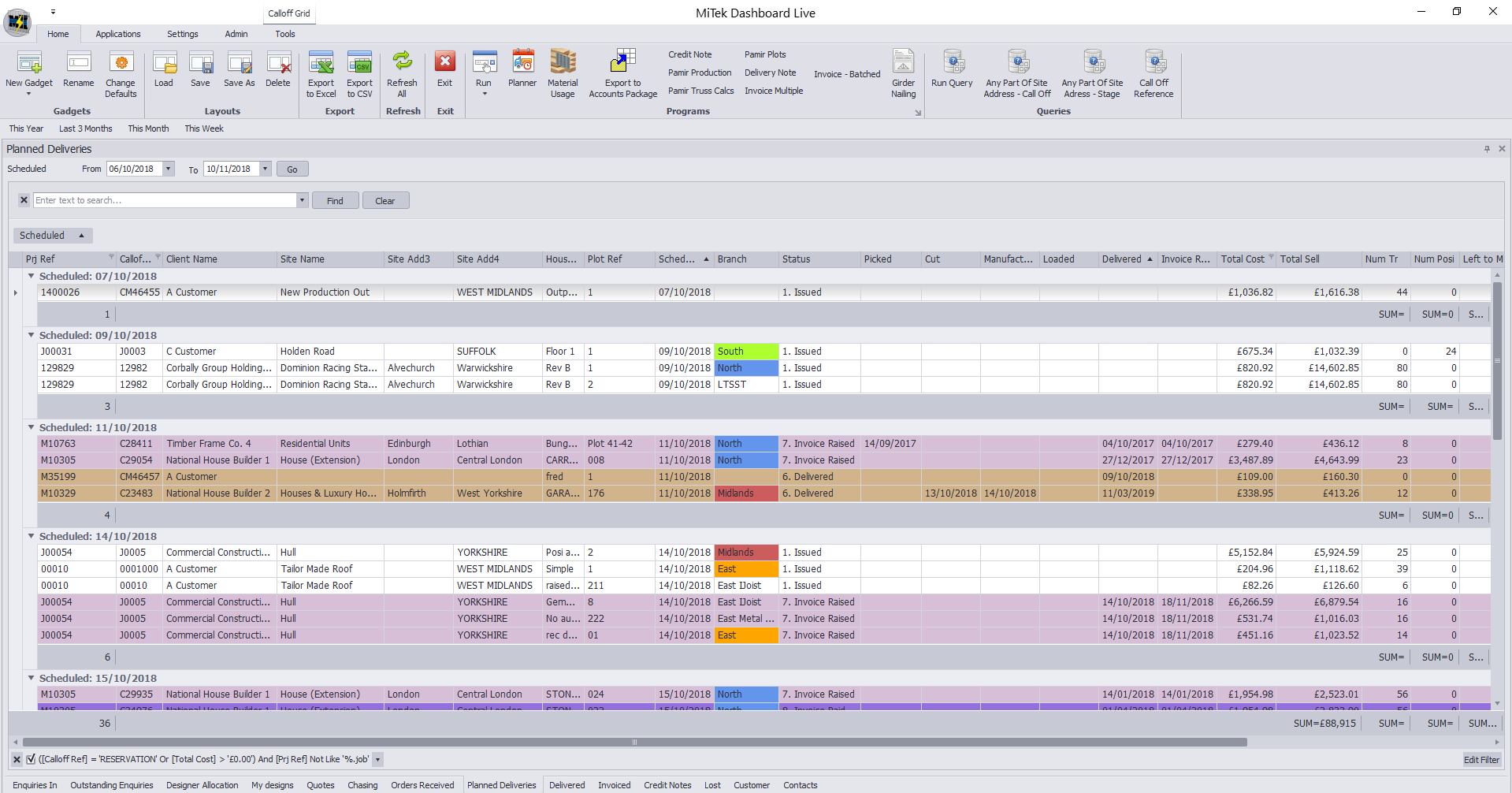Disable the active filter checkbox
Viewport: 1512px width, 793px height.
pos(31,759)
